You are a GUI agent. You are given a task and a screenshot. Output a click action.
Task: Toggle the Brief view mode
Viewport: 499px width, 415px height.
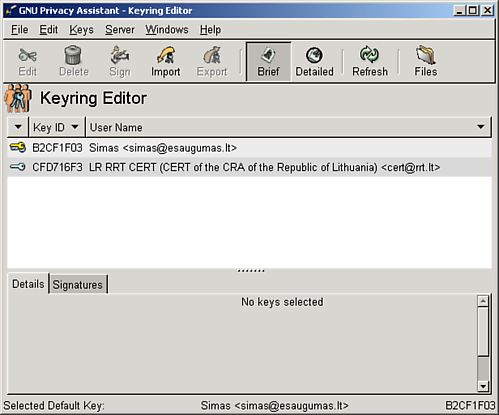click(268, 61)
